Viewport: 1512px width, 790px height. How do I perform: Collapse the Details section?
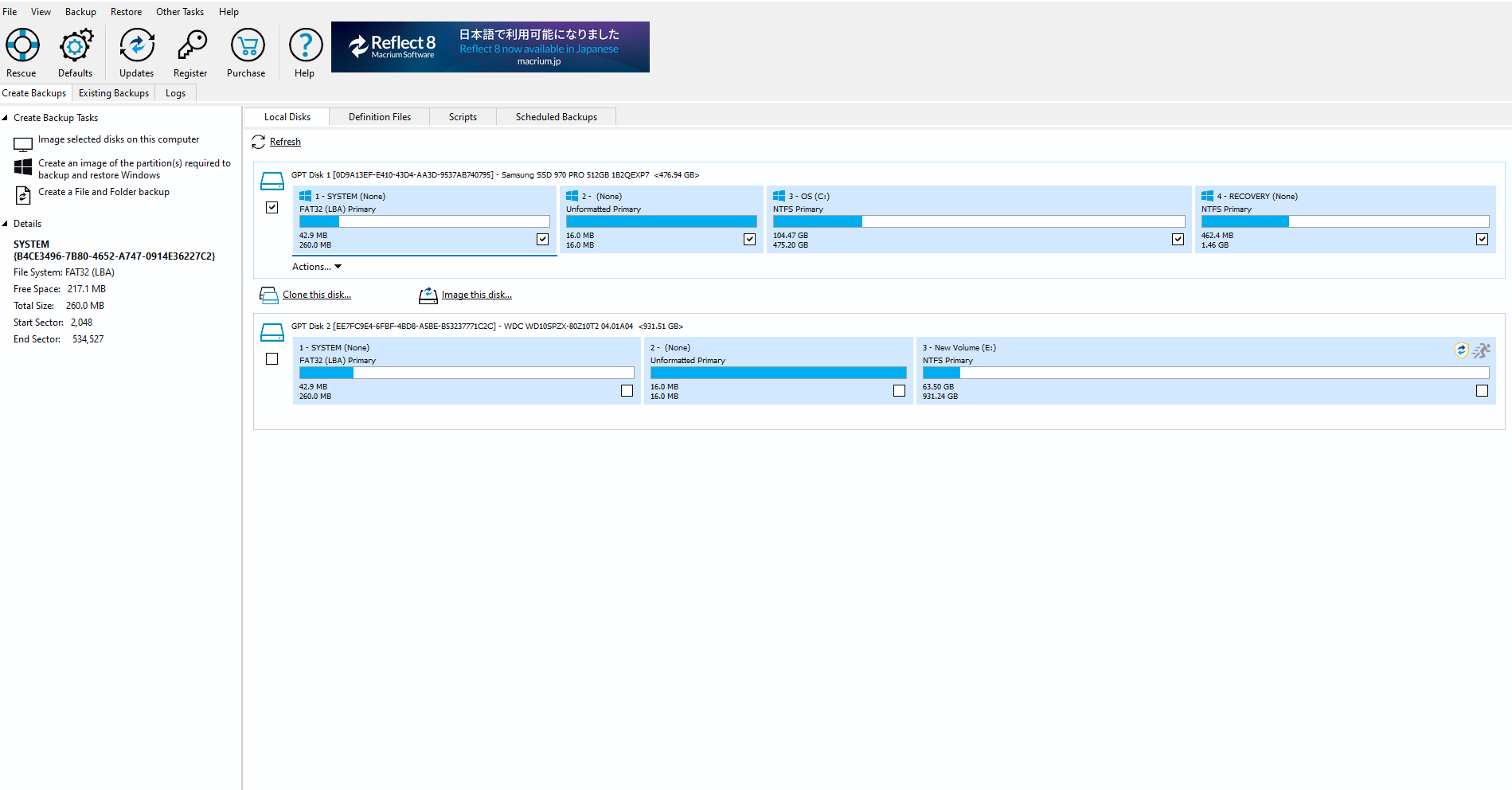[x=5, y=224]
